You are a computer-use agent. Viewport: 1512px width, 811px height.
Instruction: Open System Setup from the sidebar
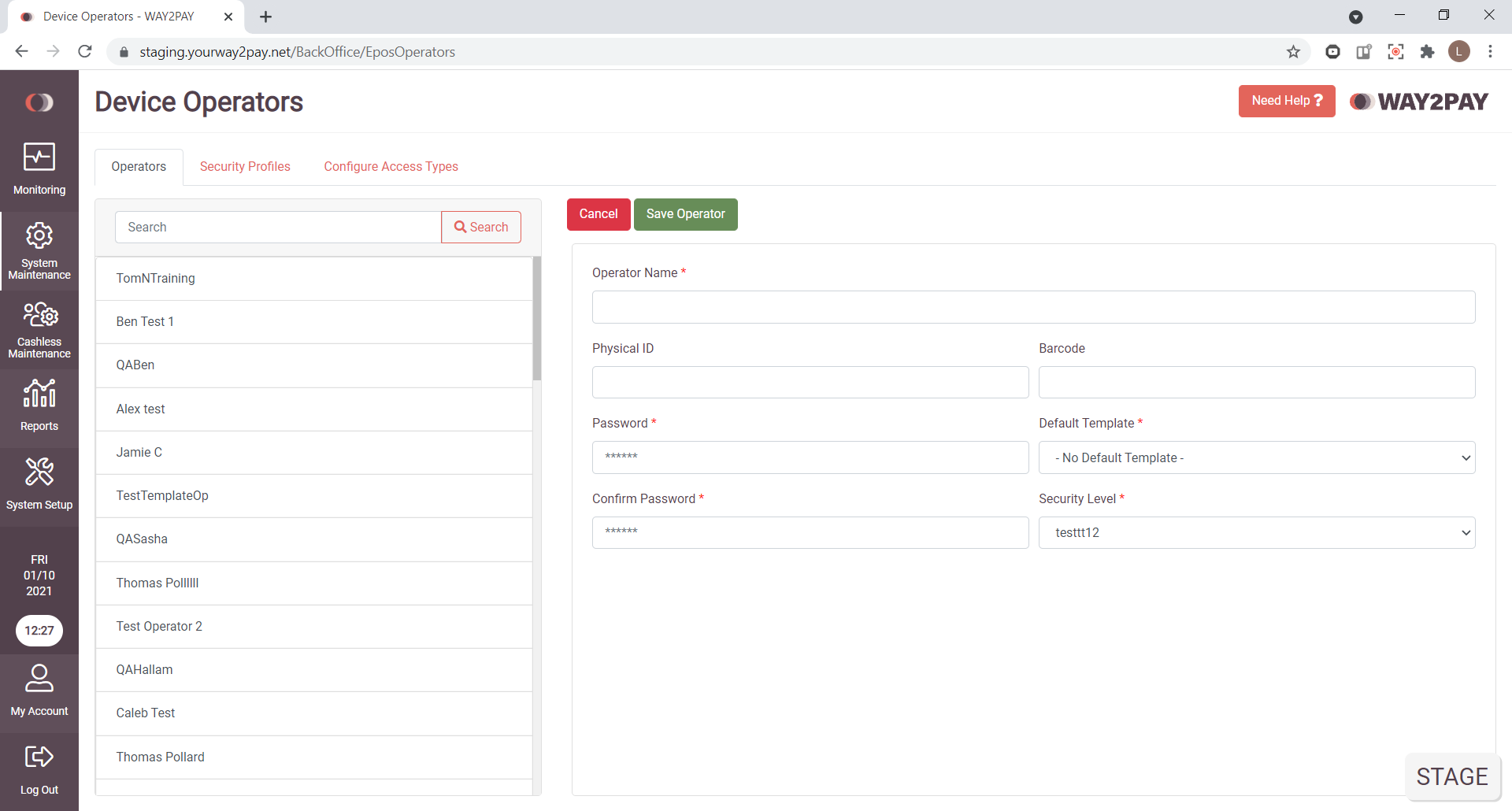tap(39, 483)
